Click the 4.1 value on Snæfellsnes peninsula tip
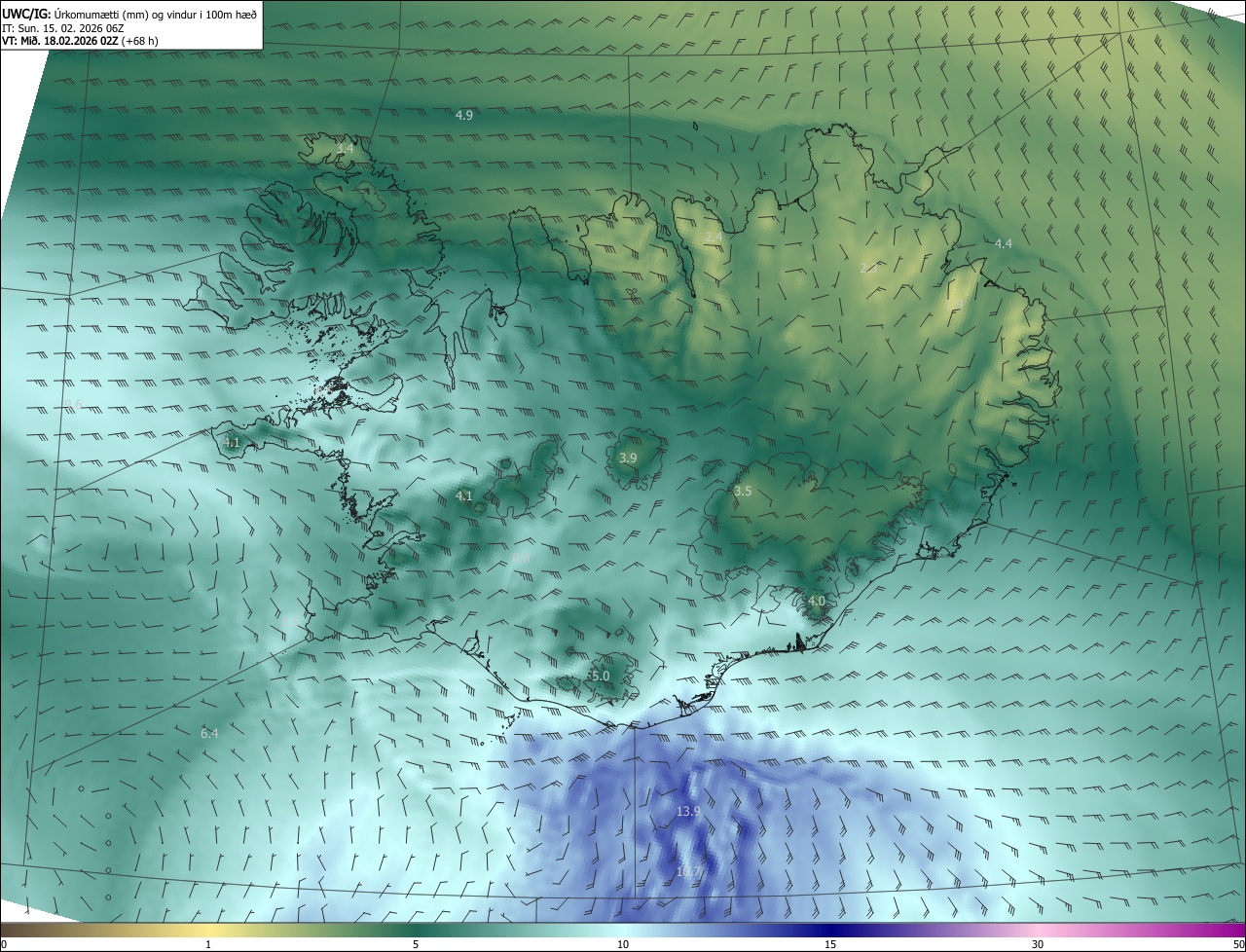The image size is (1246, 952). (x=231, y=443)
